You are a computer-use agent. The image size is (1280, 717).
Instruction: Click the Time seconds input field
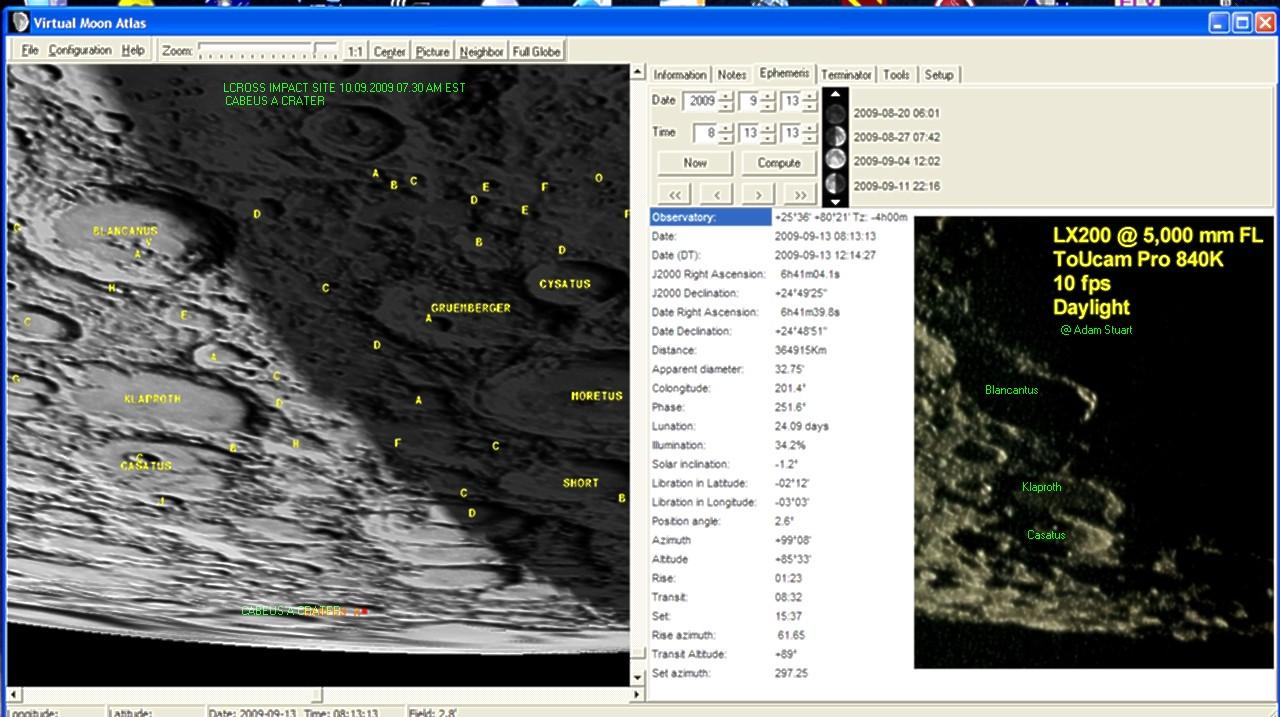(x=792, y=133)
